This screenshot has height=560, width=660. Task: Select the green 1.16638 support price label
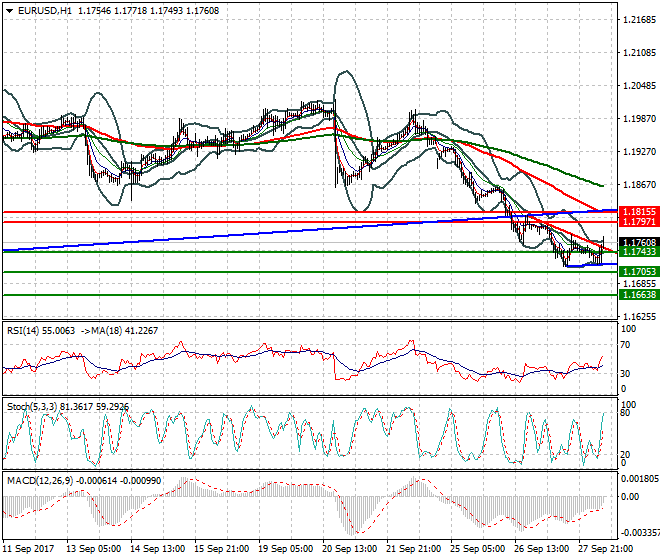click(639, 295)
